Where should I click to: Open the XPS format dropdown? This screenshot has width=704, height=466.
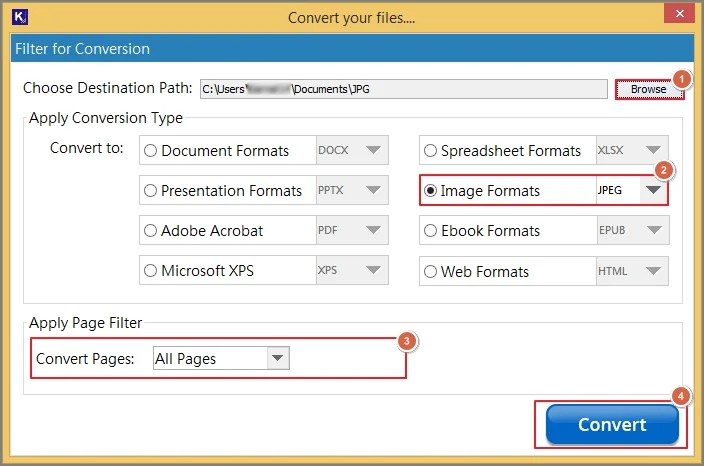point(352,270)
